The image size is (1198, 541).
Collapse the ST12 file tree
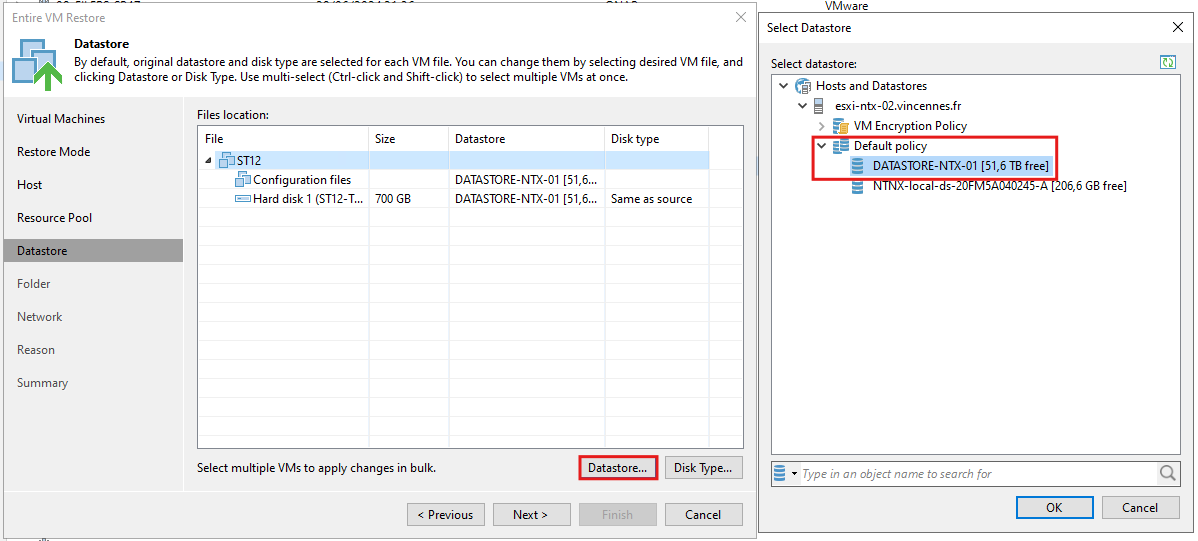point(209,160)
